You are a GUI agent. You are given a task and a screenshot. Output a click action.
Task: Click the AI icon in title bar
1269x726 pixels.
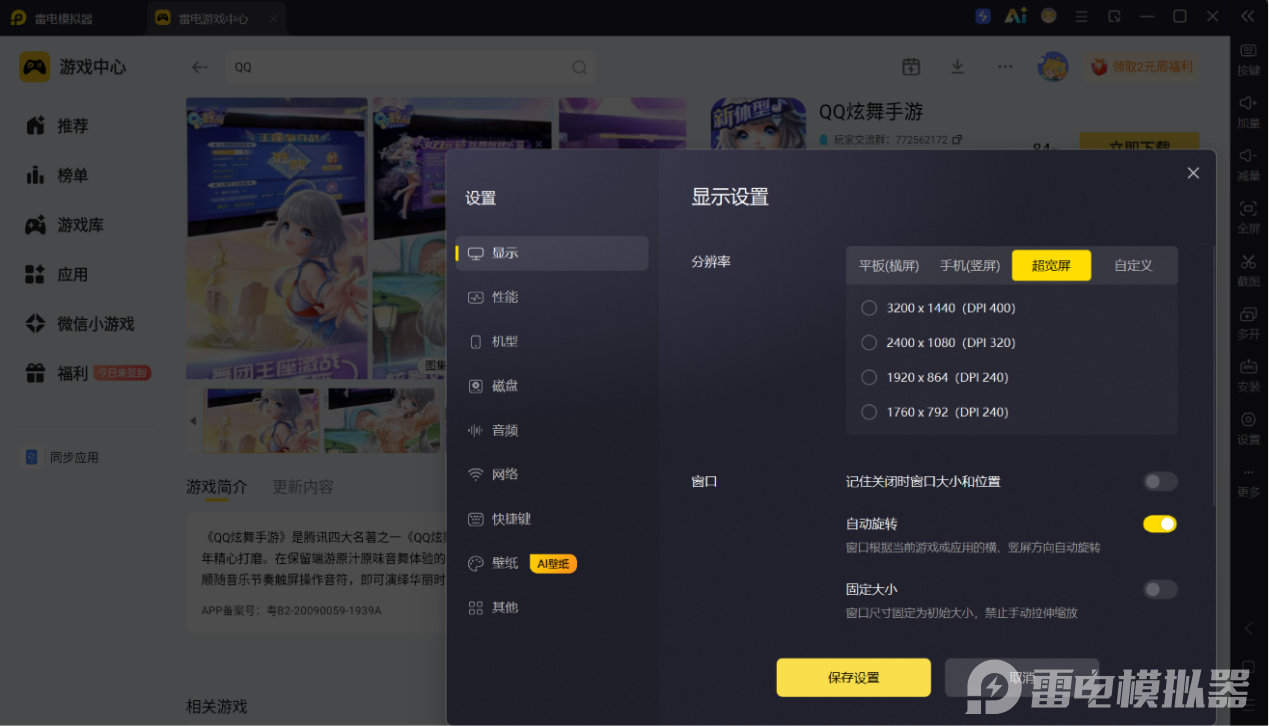[x=1016, y=16]
